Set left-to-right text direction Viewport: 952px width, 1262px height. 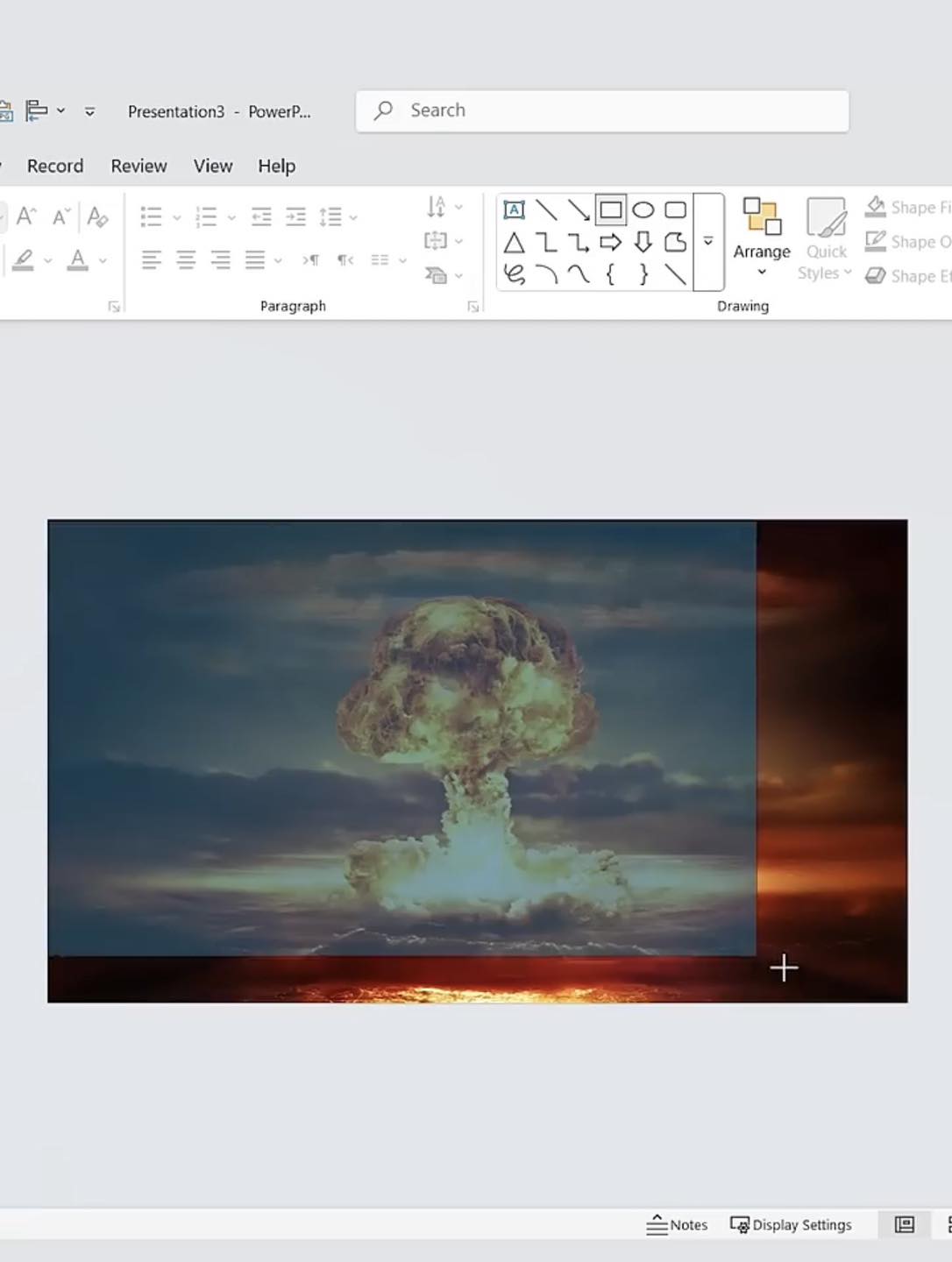[311, 259]
